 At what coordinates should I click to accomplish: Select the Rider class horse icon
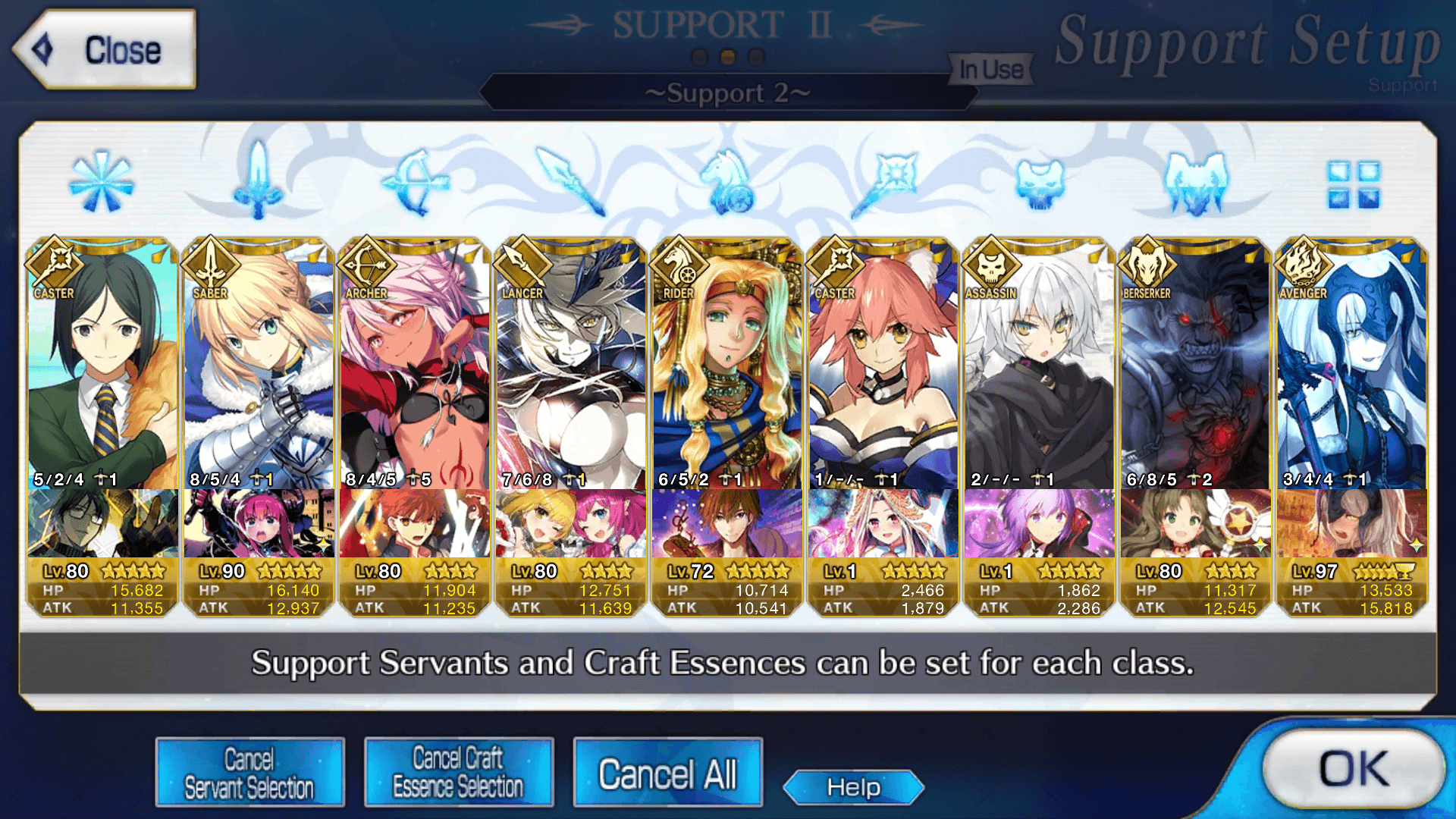pyautogui.click(x=727, y=182)
